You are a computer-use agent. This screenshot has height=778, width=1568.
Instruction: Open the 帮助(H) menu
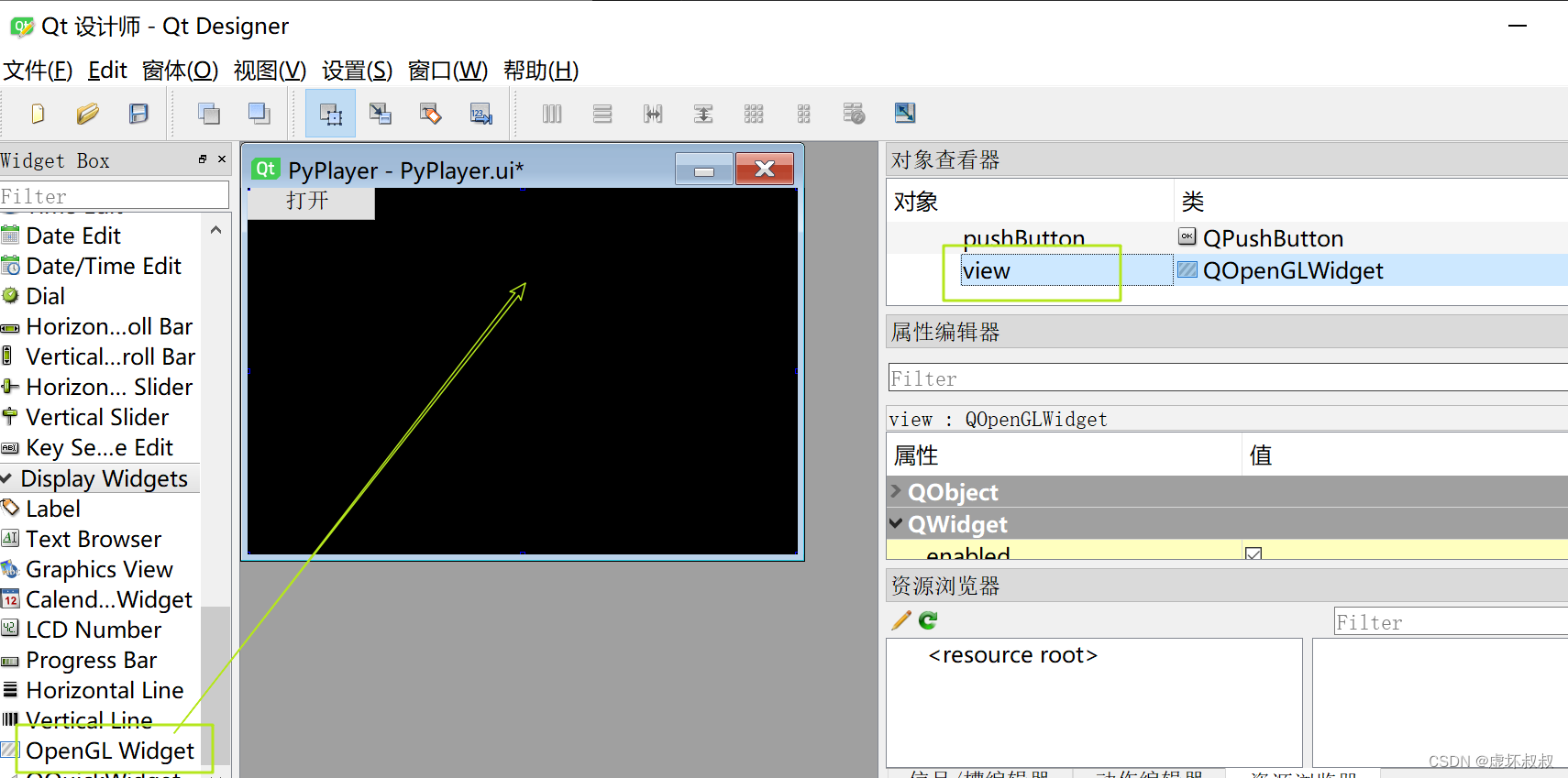[541, 71]
